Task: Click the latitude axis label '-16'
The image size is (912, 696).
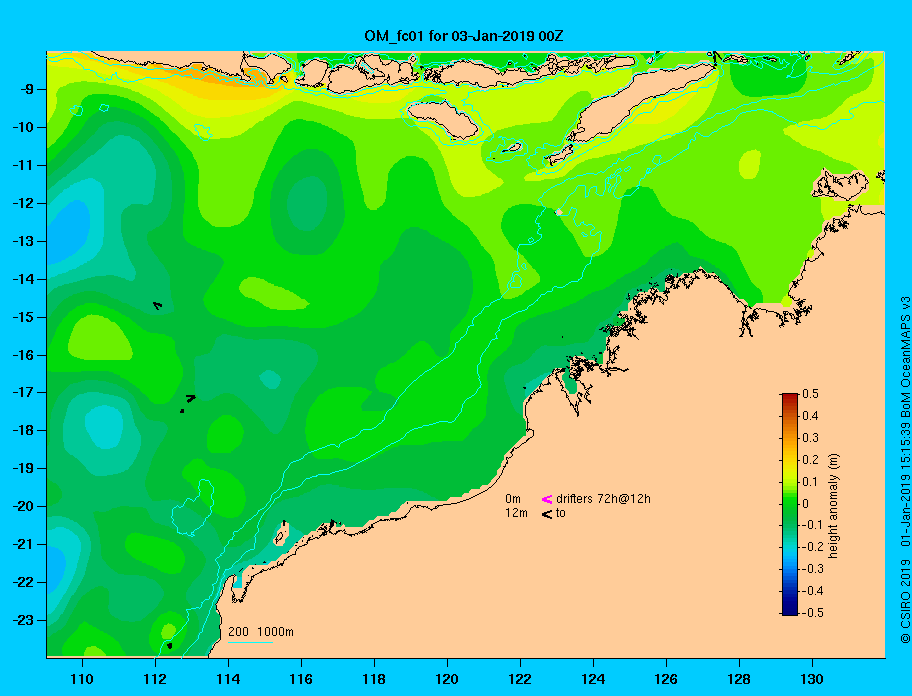Action: [23, 355]
